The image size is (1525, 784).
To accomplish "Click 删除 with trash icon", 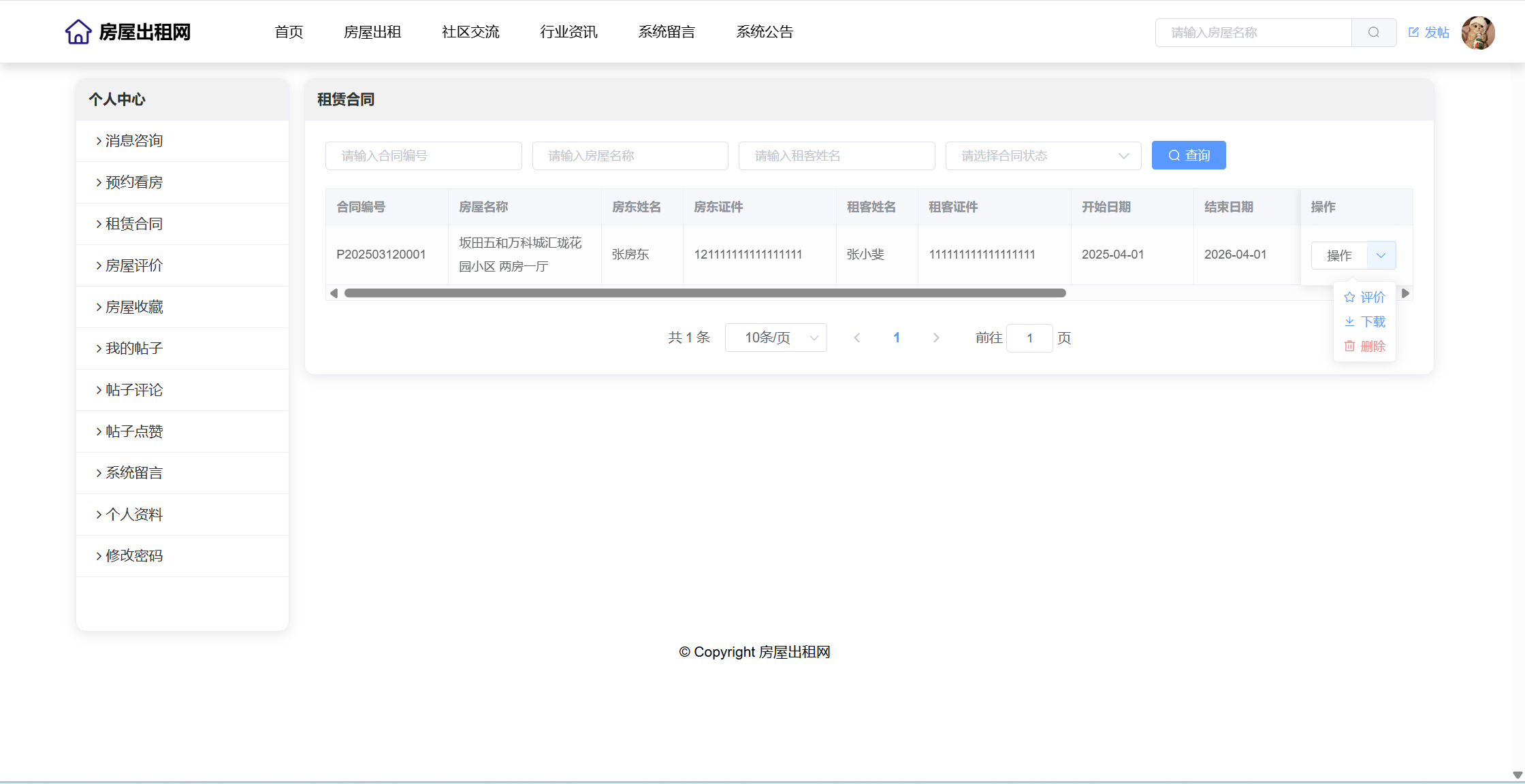I will point(1364,346).
